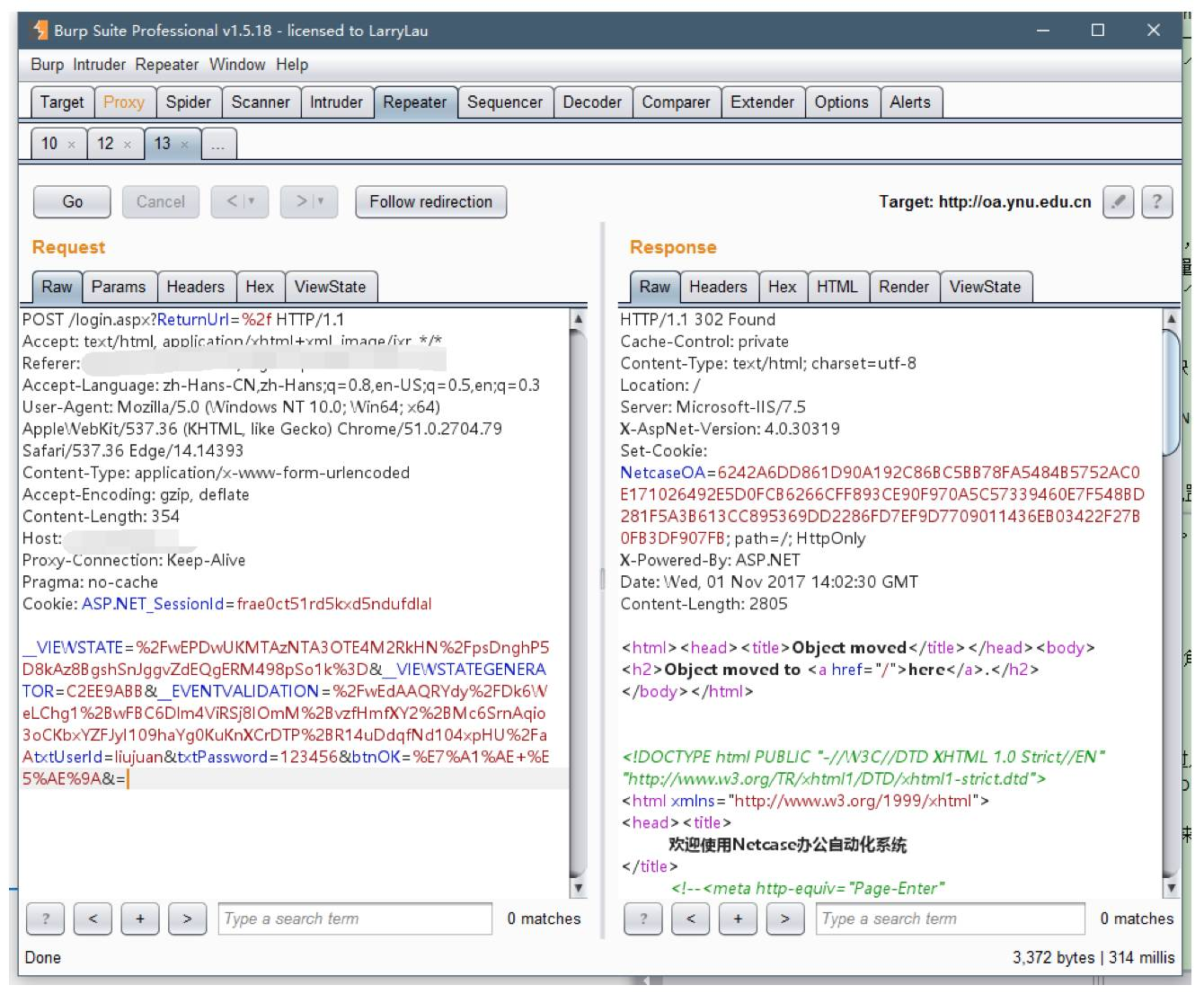Open the Help menu

point(292,65)
